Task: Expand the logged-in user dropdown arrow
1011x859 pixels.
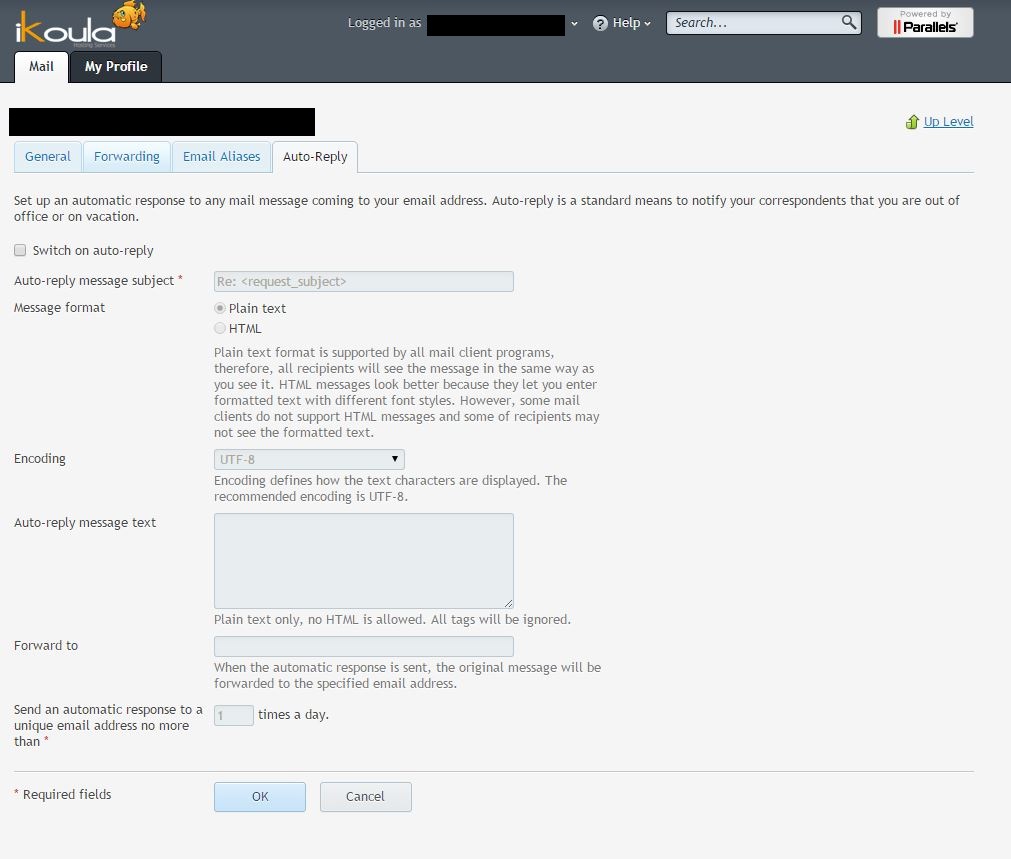Action: click(574, 24)
